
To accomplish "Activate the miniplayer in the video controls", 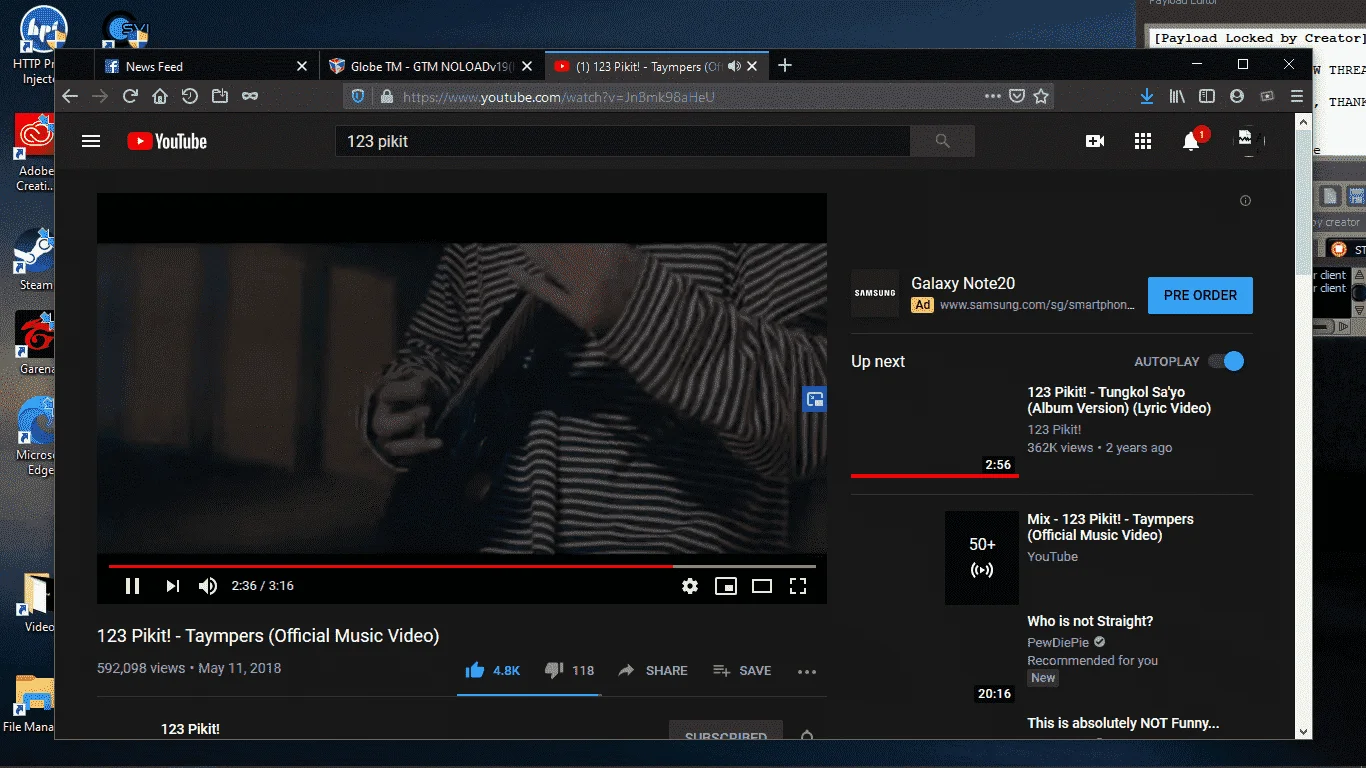I will [726, 586].
